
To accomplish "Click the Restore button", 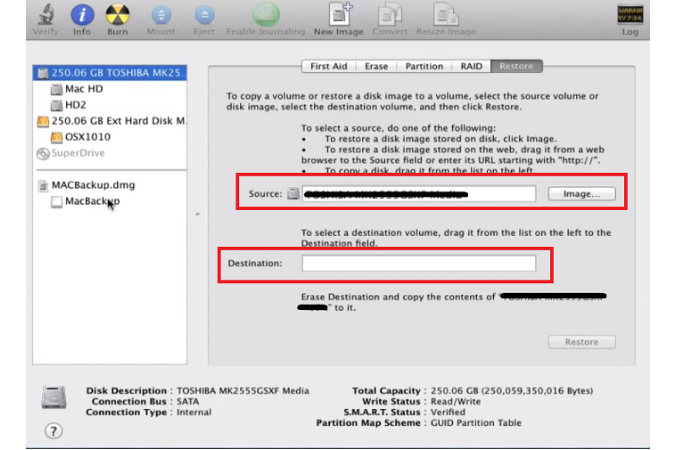I will pyautogui.click(x=582, y=342).
